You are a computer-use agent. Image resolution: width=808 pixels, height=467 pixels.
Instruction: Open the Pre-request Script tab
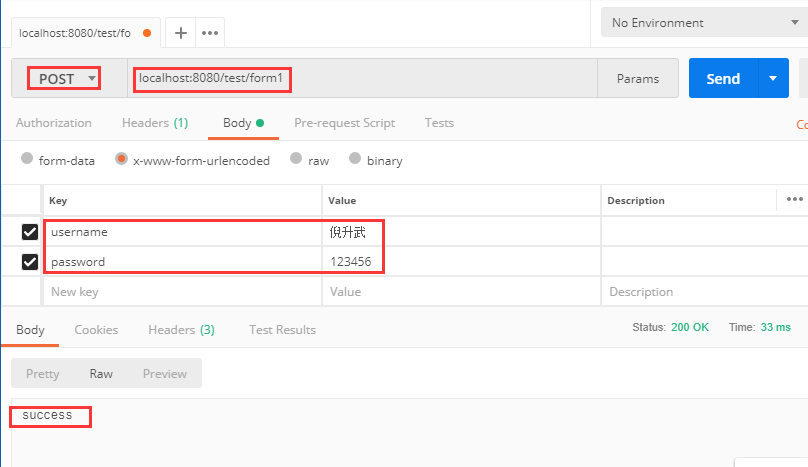(344, 123)
